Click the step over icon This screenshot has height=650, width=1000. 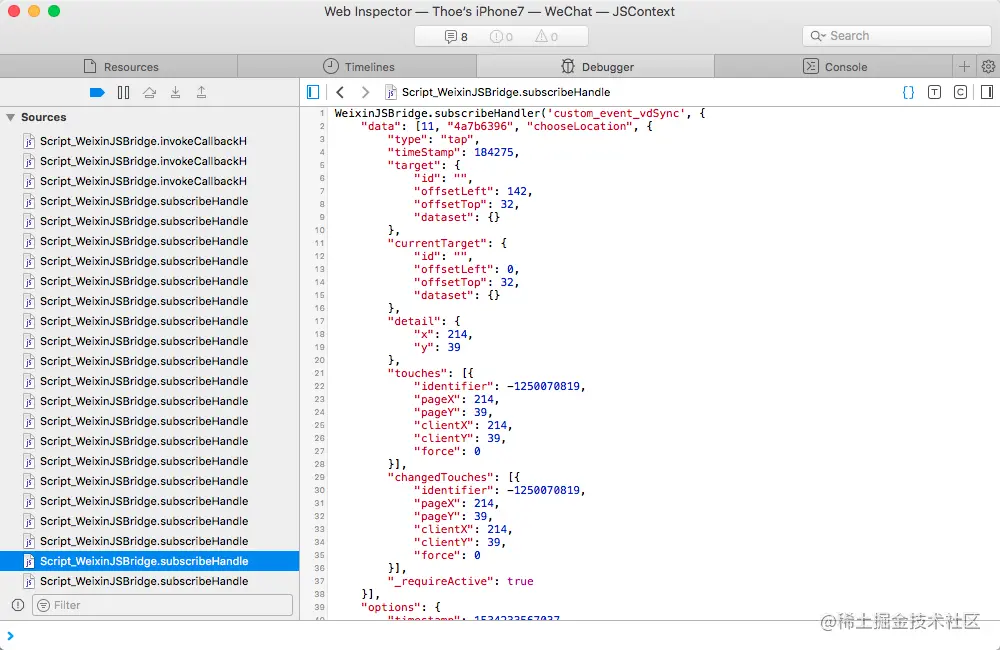[x=149, y=92]
